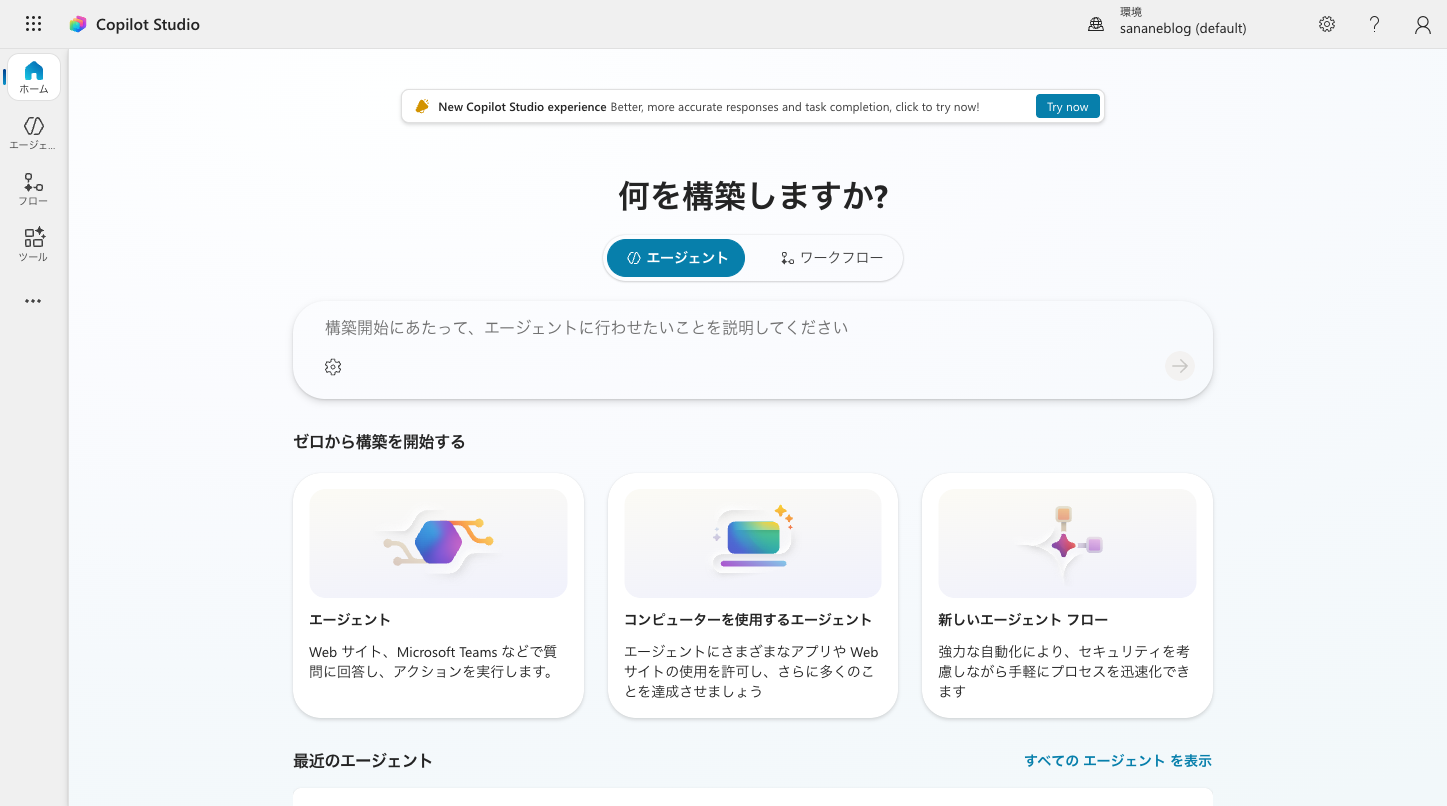Go to ホーム in the sidebar
Image resolution: width=1447 pixels, height=806 pixels.
click(34, 77)
